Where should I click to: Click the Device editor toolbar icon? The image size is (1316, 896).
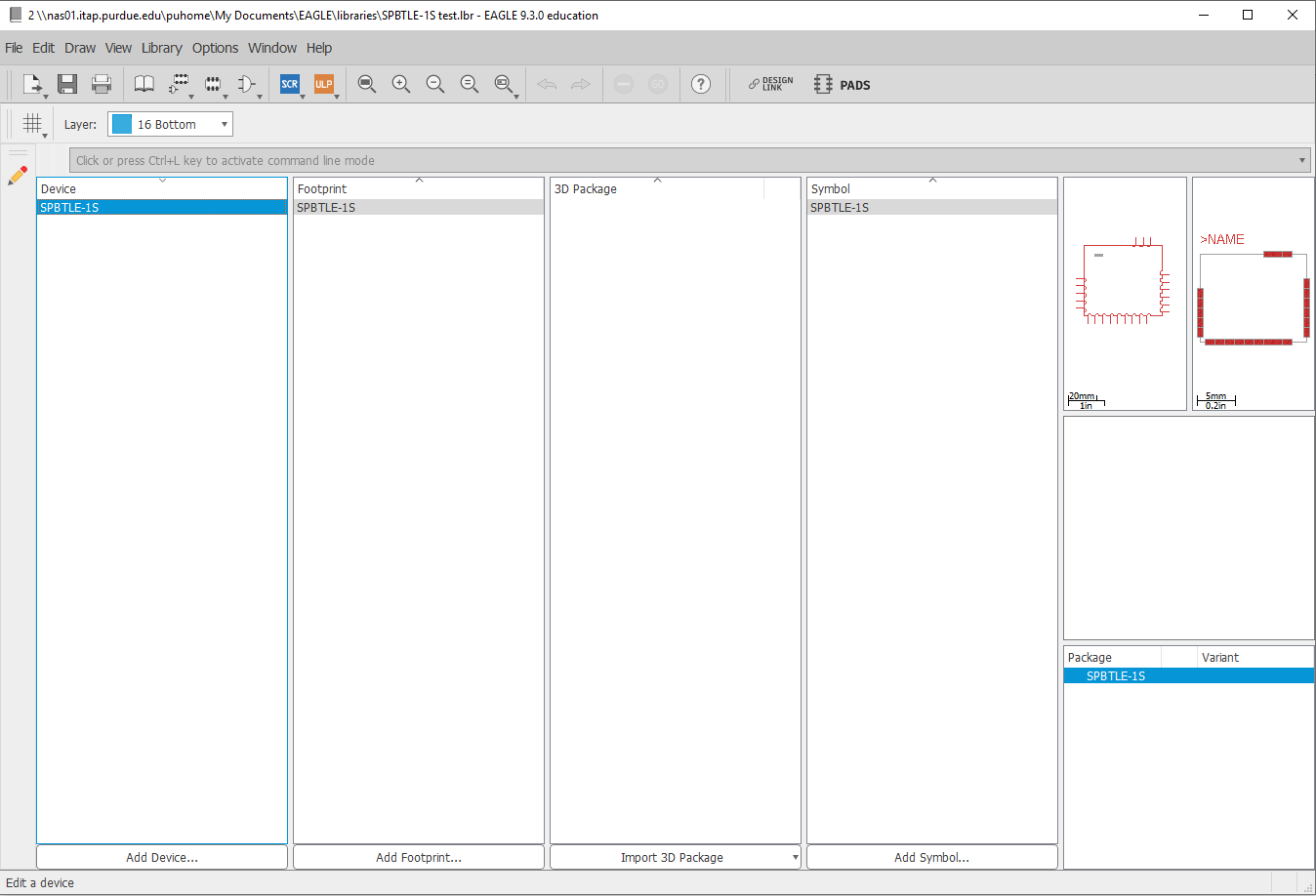(x=179, y=84)
